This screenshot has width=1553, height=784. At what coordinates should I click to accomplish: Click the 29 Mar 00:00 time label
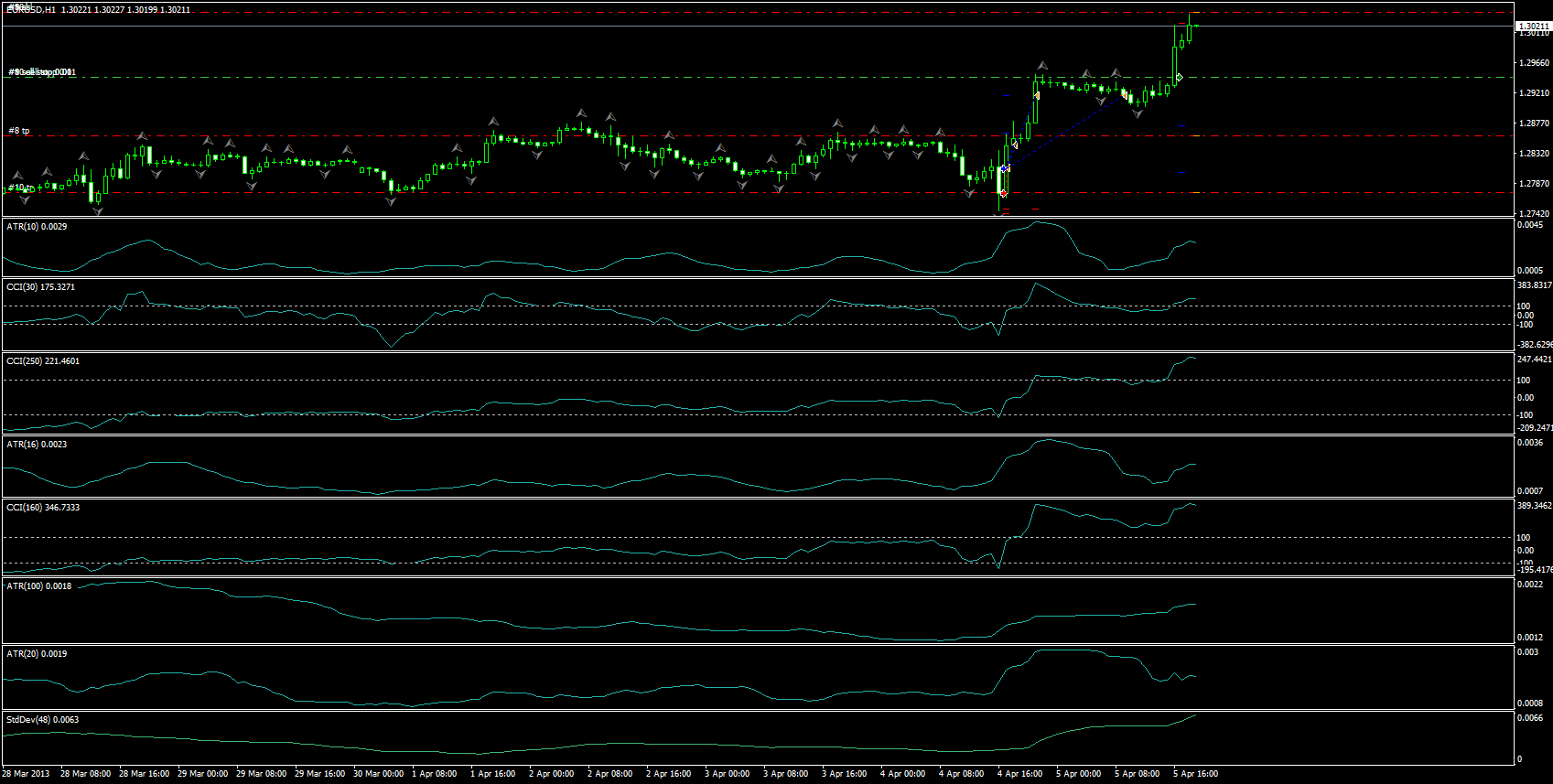click(203, 774)
